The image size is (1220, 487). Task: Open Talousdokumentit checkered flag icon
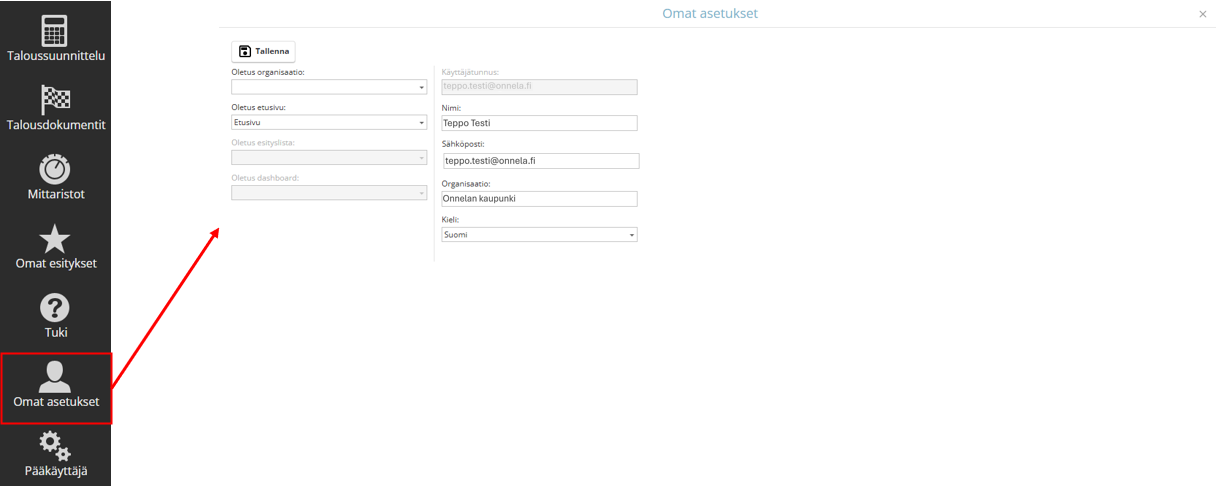55,99
